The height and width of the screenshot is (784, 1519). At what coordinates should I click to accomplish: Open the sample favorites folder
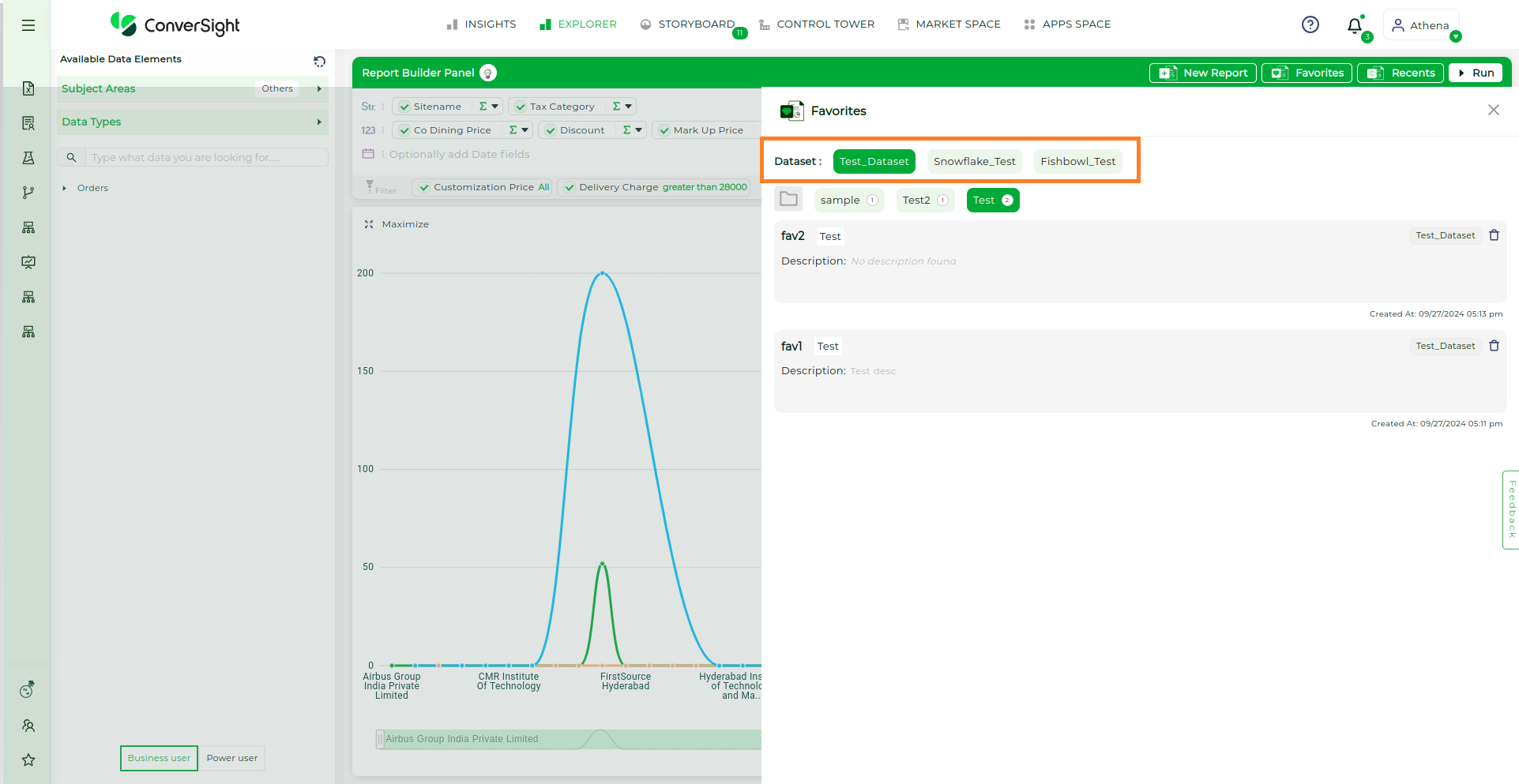click(x=848, y=200)
